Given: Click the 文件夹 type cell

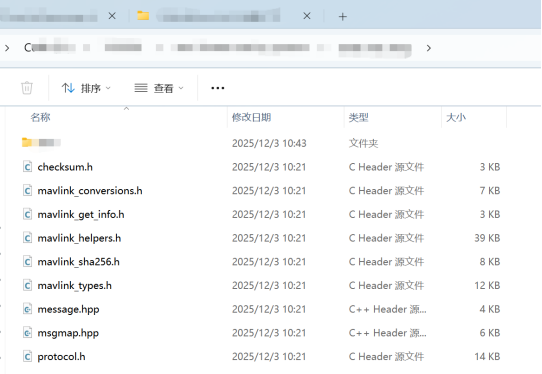Looking at the screenshot, I should coord(363,143).
